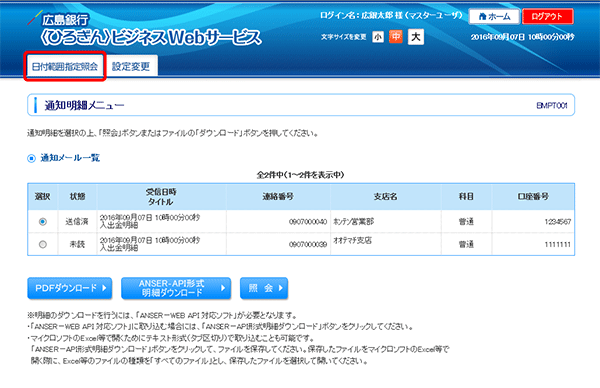
Task: Click the 通知明細メニュー heading
Action: pos(84,105)
